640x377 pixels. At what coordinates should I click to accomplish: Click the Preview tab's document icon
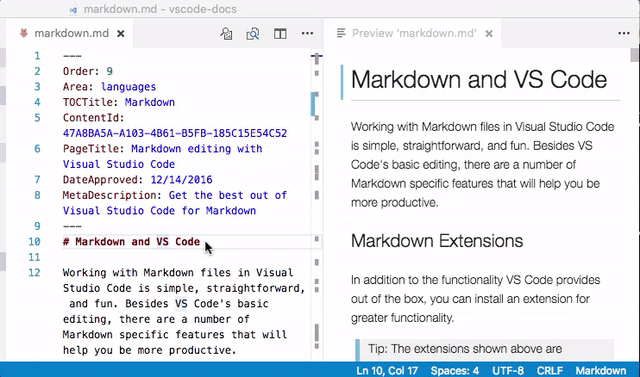(x=341, y=33)
